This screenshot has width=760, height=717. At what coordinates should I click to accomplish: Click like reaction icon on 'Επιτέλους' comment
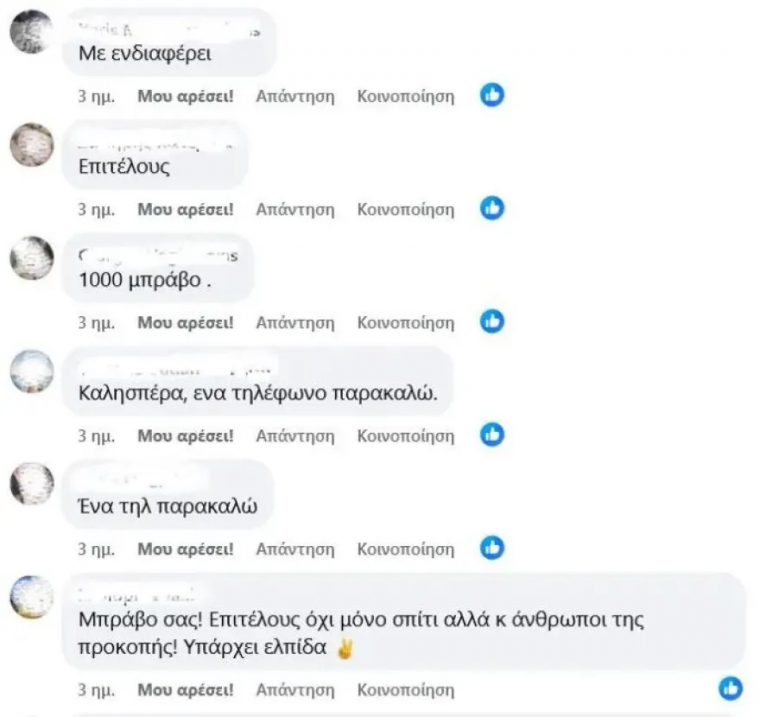point(492,208)
